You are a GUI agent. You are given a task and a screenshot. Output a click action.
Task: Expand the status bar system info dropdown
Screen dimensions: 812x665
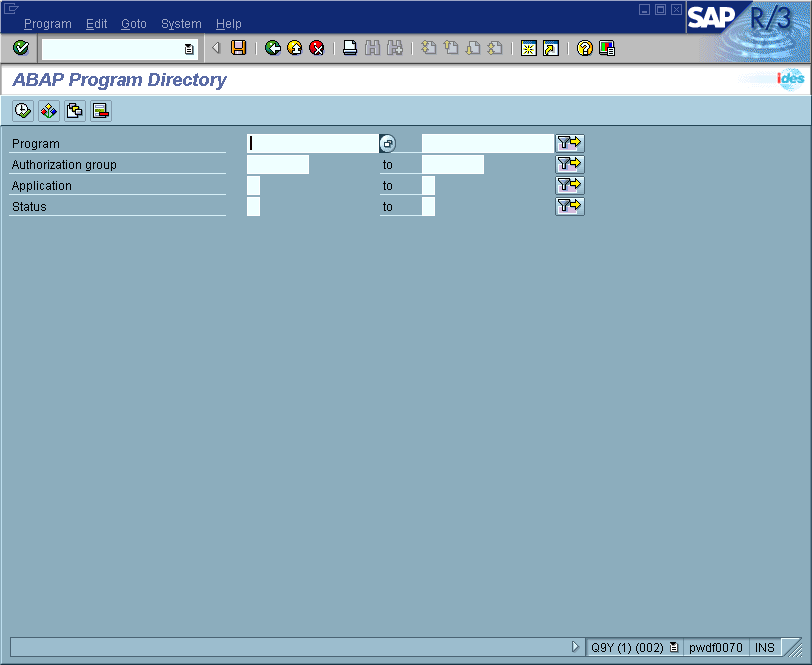(674, 647)
